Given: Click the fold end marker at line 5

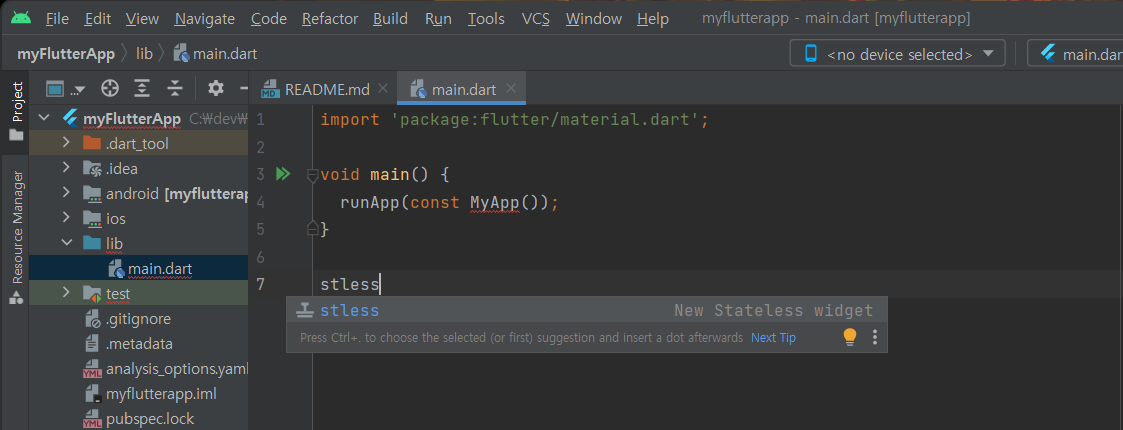Looking at the screenshot, I should (x=312, y=229).
